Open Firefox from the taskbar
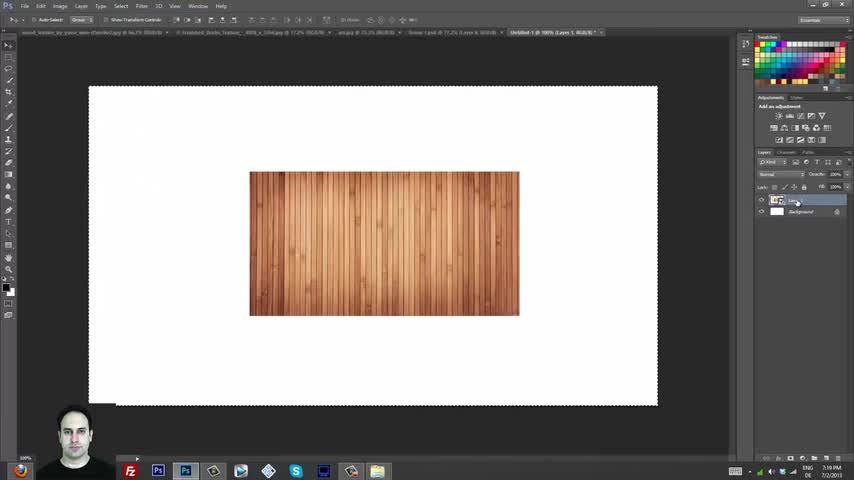854x480 pixels. [x=21, y=470]
